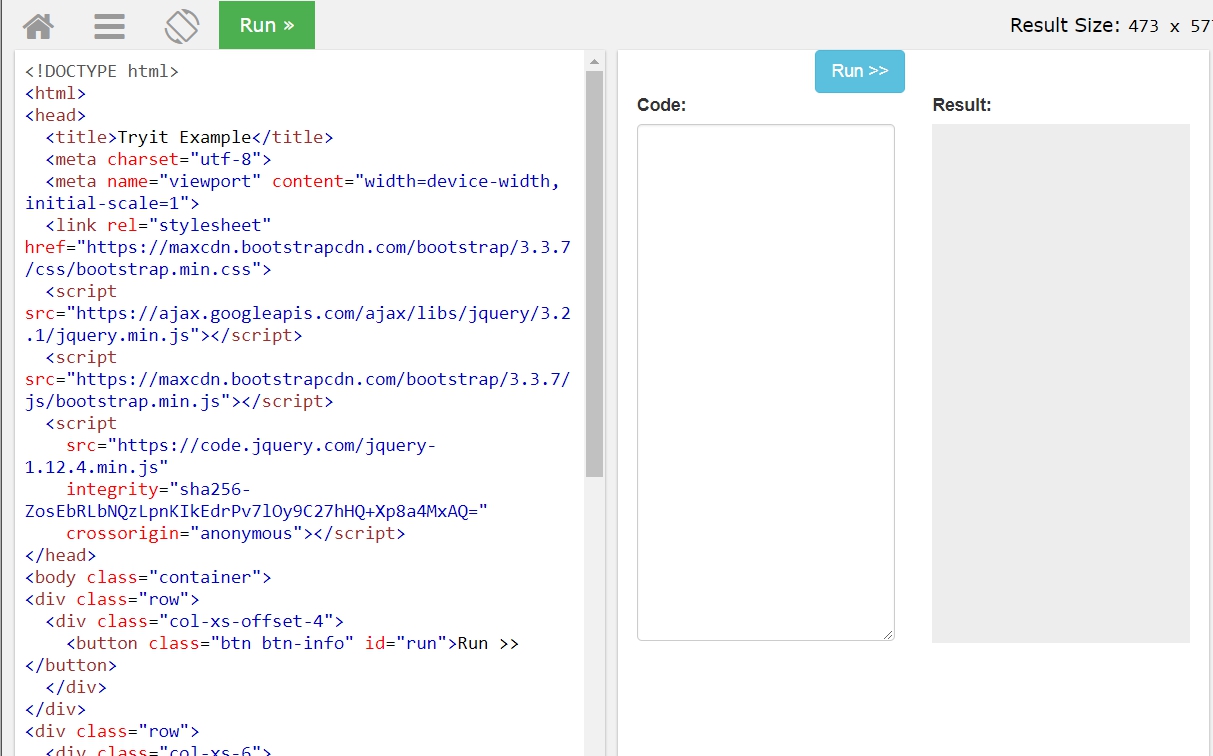Run the code with green Run » button

pyautogui.click(x=267, y=25)
